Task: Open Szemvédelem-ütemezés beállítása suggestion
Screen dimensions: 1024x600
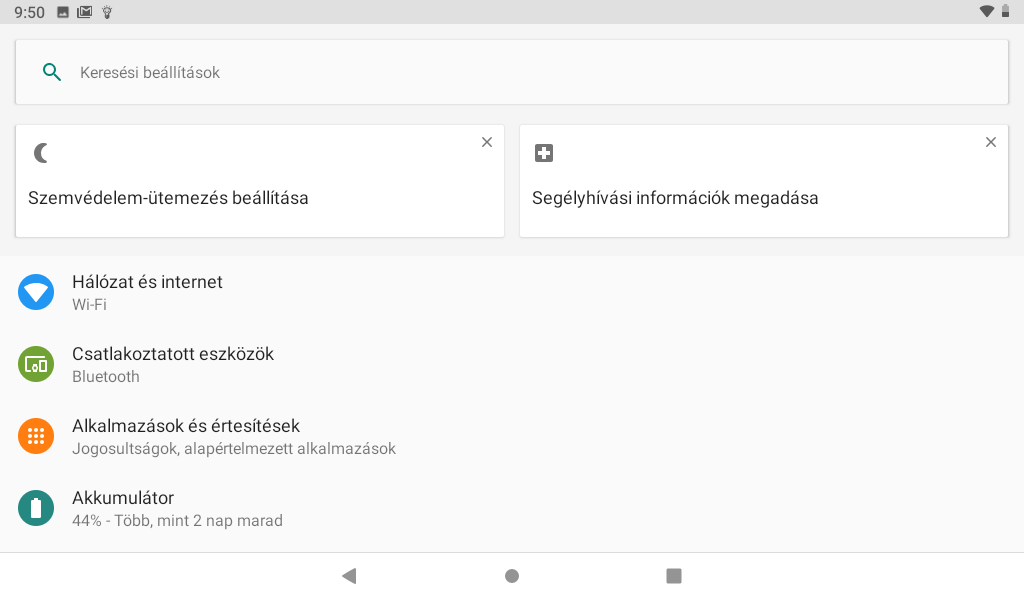Action: coord(260,182)
